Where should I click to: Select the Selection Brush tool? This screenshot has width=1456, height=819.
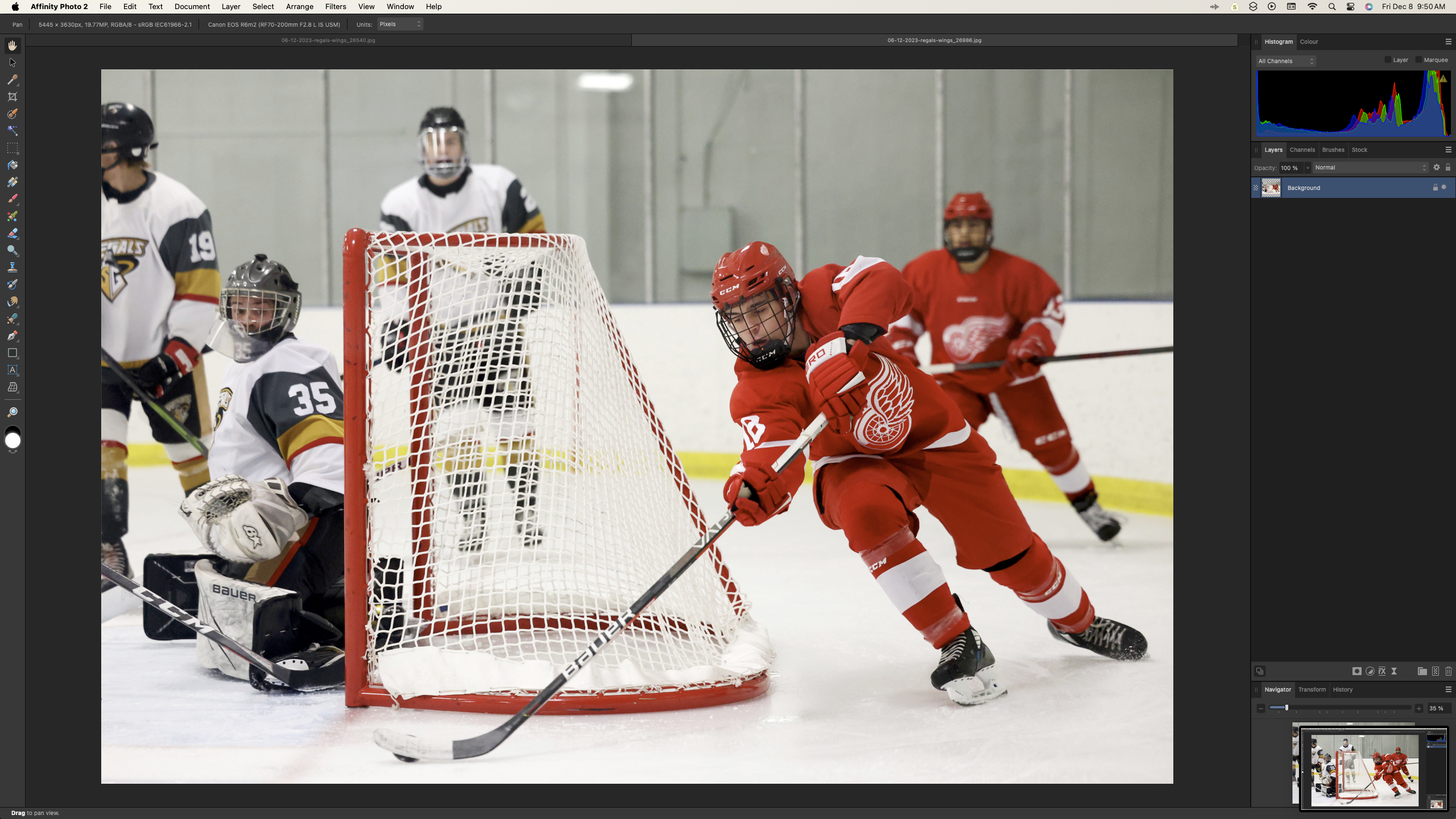13,114
